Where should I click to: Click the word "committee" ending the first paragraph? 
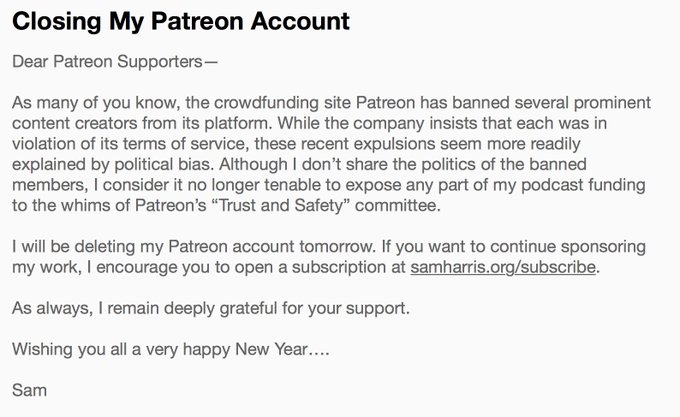(397, 205)
